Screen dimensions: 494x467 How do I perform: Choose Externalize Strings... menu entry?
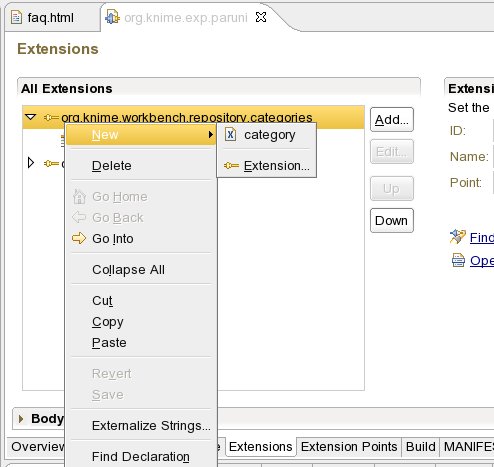click(x=141, y=426)
